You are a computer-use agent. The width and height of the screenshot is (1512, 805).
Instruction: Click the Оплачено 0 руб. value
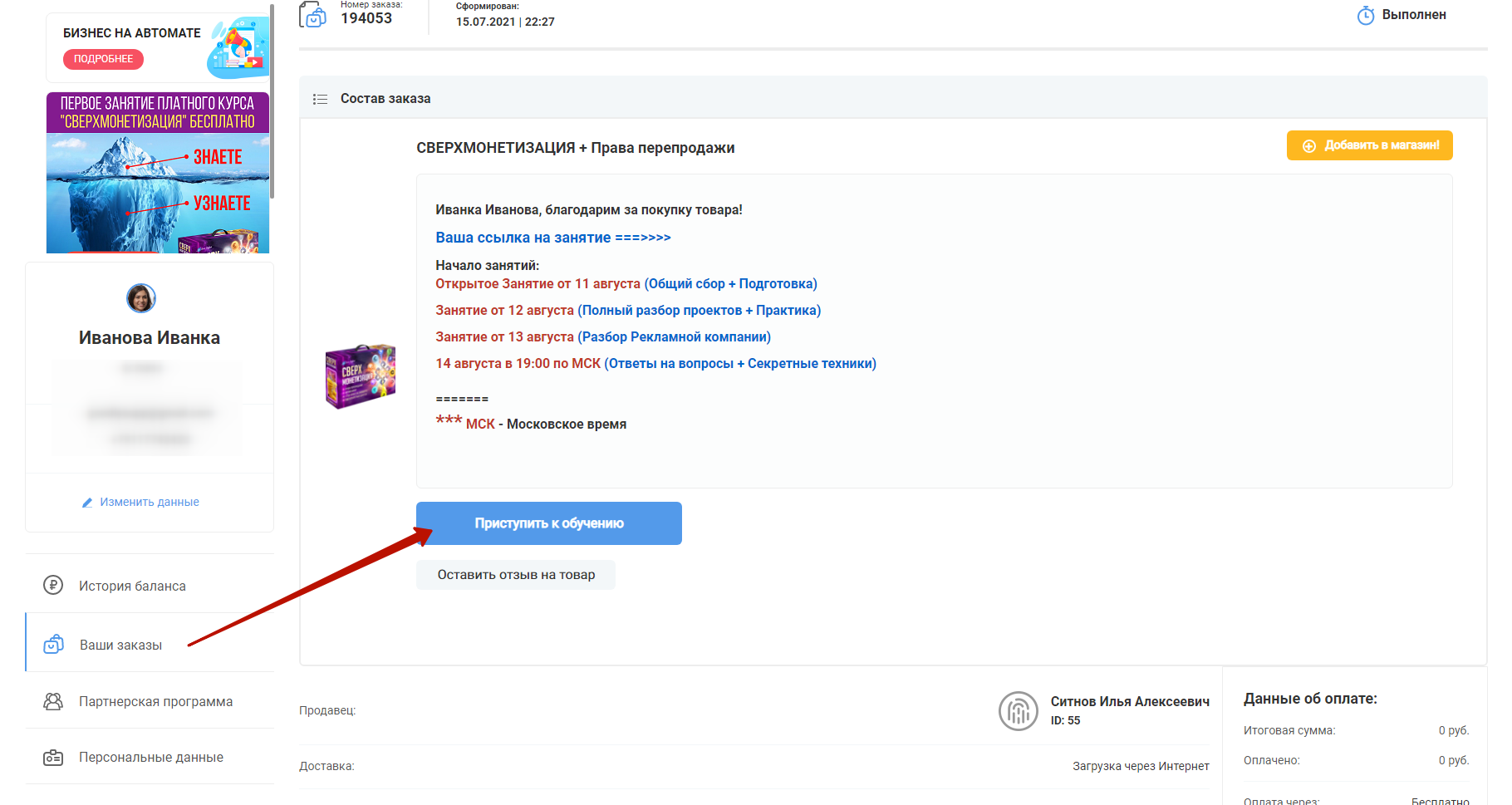[1454, 760]
